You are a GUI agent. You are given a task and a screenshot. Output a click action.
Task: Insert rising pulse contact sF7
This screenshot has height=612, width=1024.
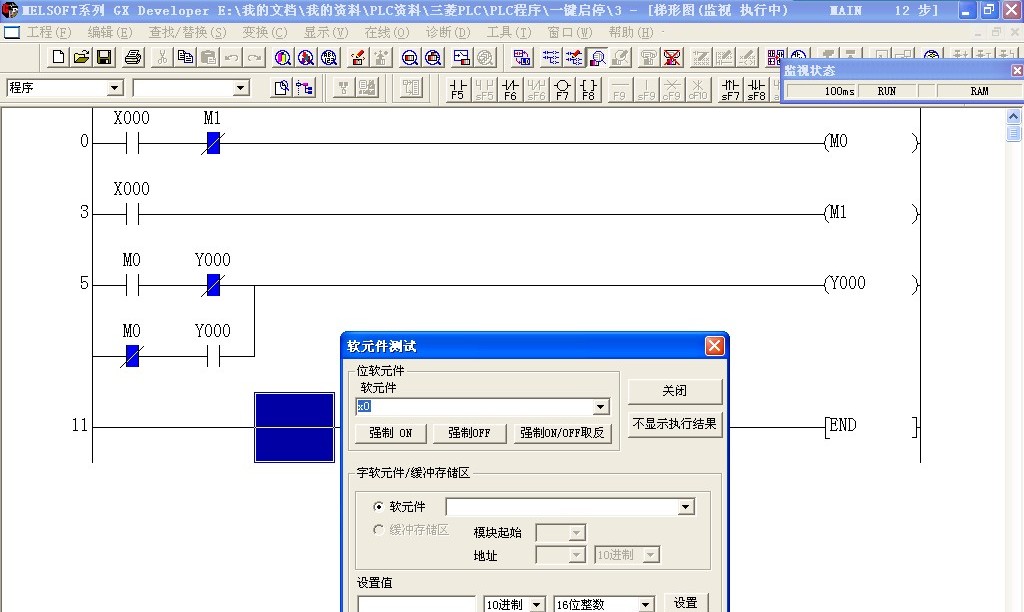[730, 89]
